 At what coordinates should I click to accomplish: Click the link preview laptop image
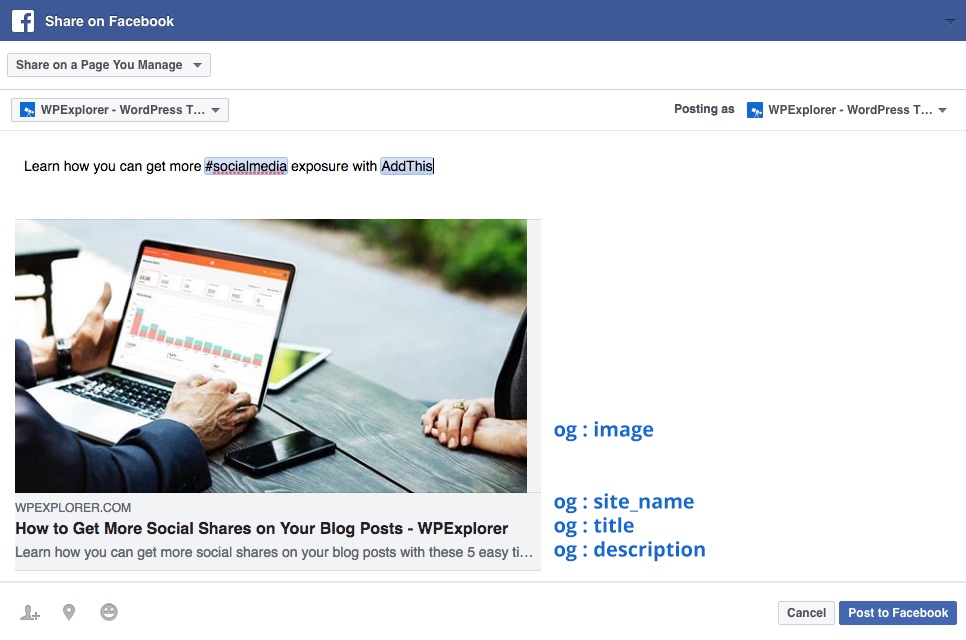271,356
